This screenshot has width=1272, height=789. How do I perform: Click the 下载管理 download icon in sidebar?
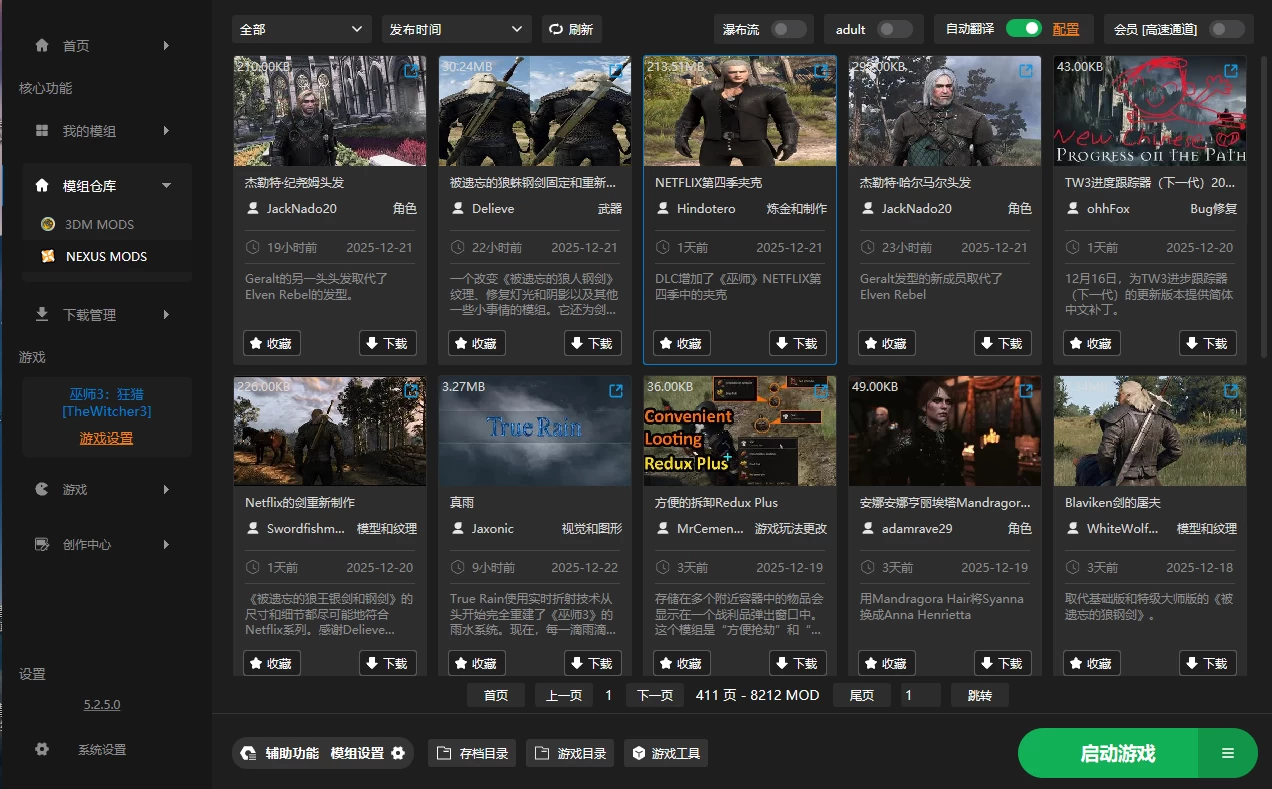point(40,314)
